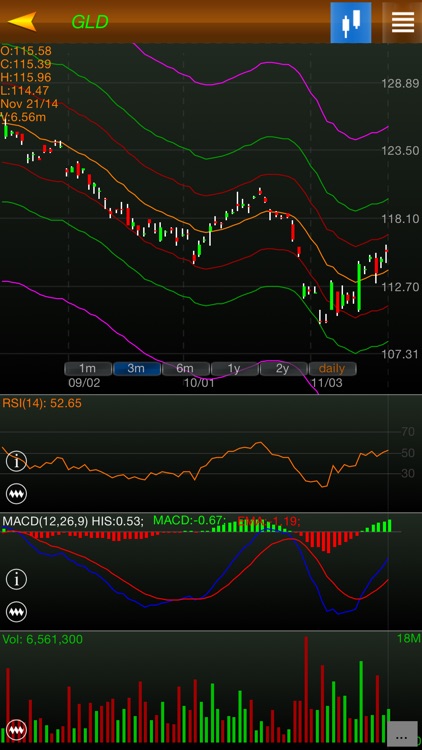Tap the H:115.96 high price readout
This screenshot has width=422, height=750.
(x=26, y=77)
